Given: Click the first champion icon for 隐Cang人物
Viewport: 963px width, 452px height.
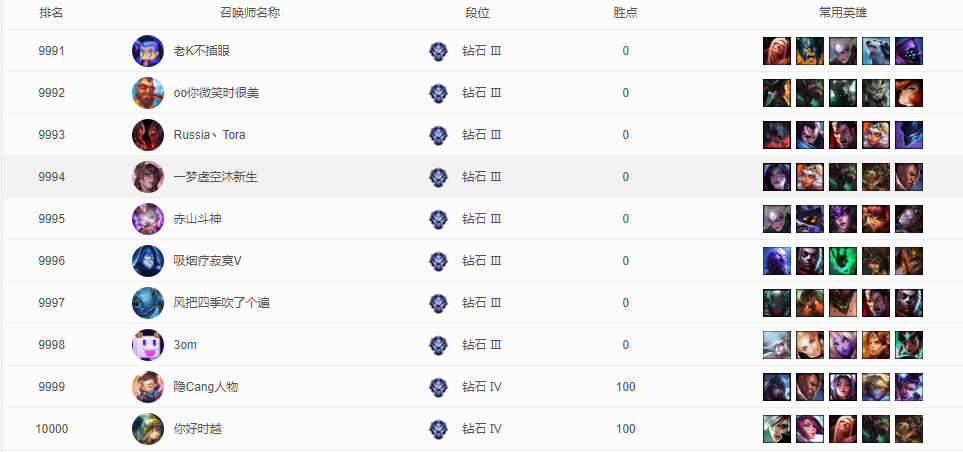Looking at the screenshot, I should pyautogui.click(x=777, y=387).
